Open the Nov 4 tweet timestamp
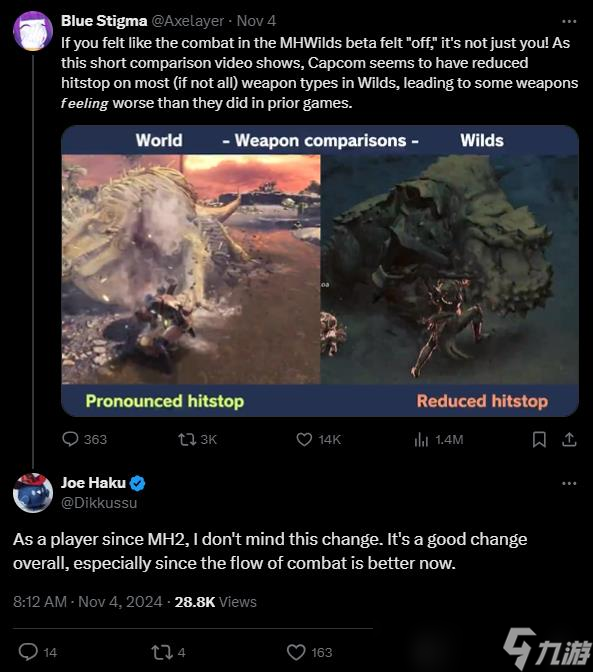593x672 pixels. point(256,21)
